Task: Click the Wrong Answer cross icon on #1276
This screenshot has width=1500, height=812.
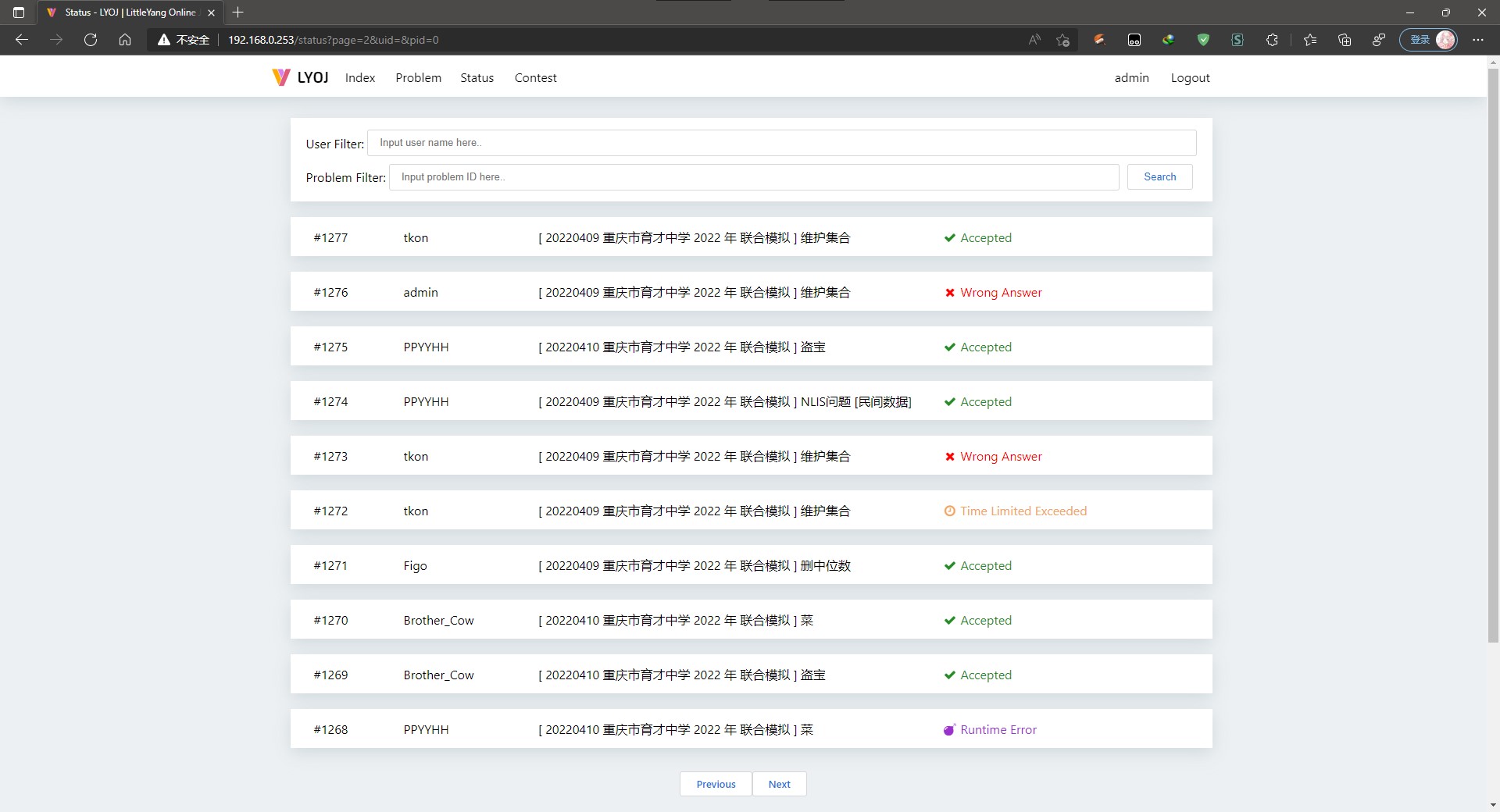Action: point(949,293)
